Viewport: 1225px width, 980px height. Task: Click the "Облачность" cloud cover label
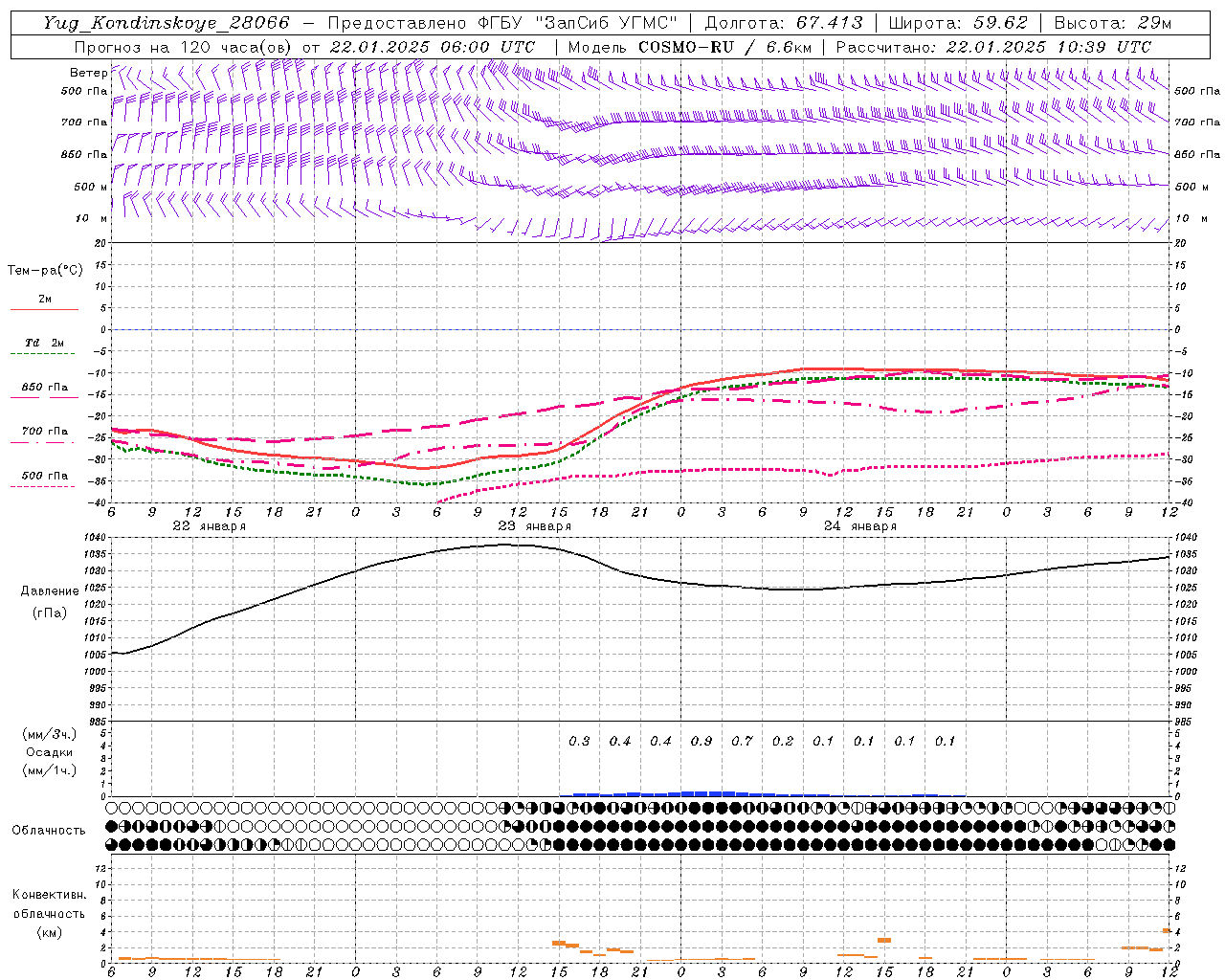click(x=48, y=831)
